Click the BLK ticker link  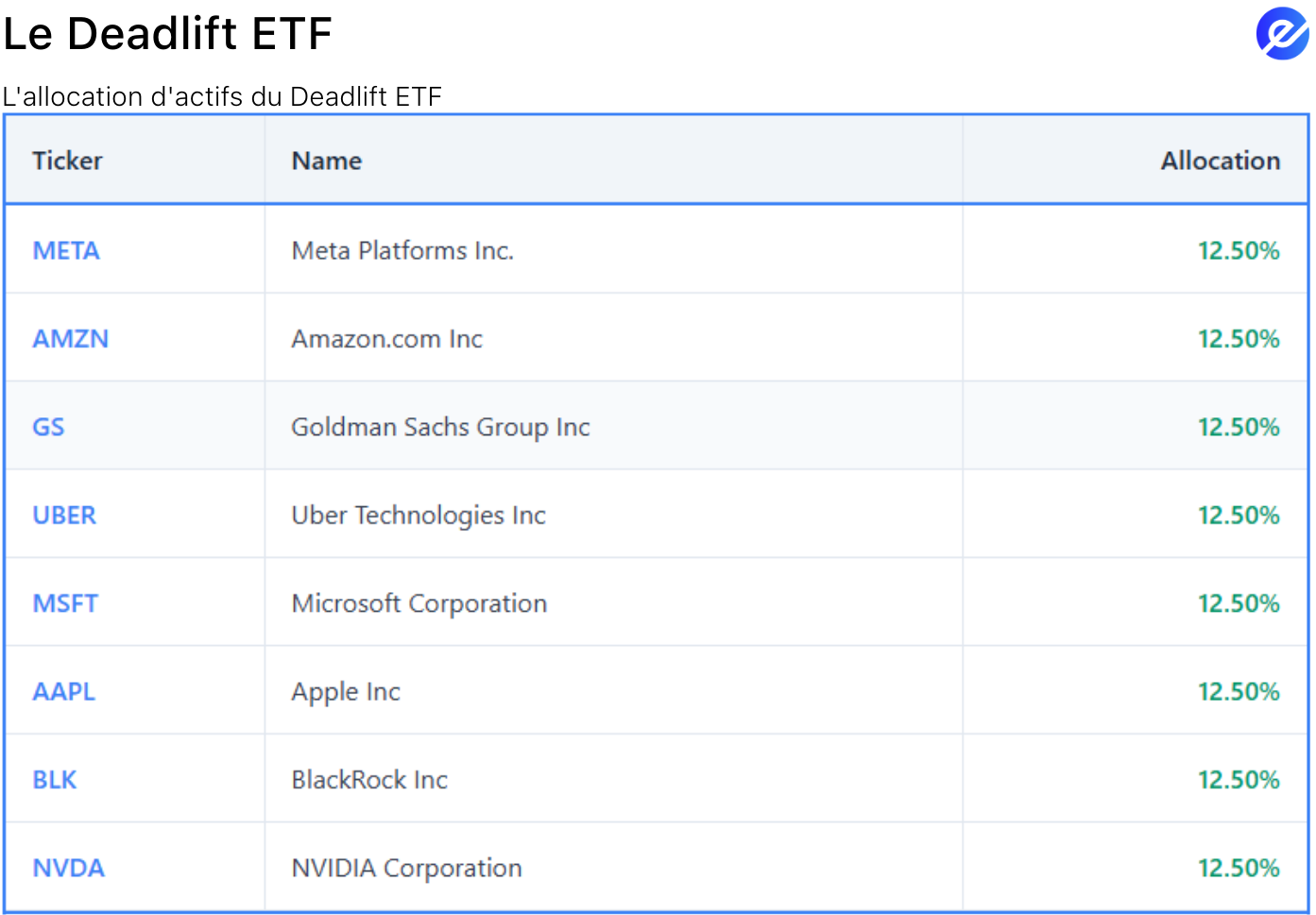(55, 779)
